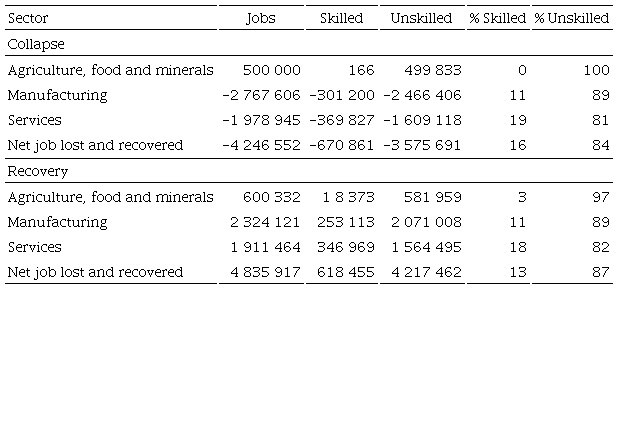
Task: Select the 618 455 skilled total
Action: coord(346,272)
